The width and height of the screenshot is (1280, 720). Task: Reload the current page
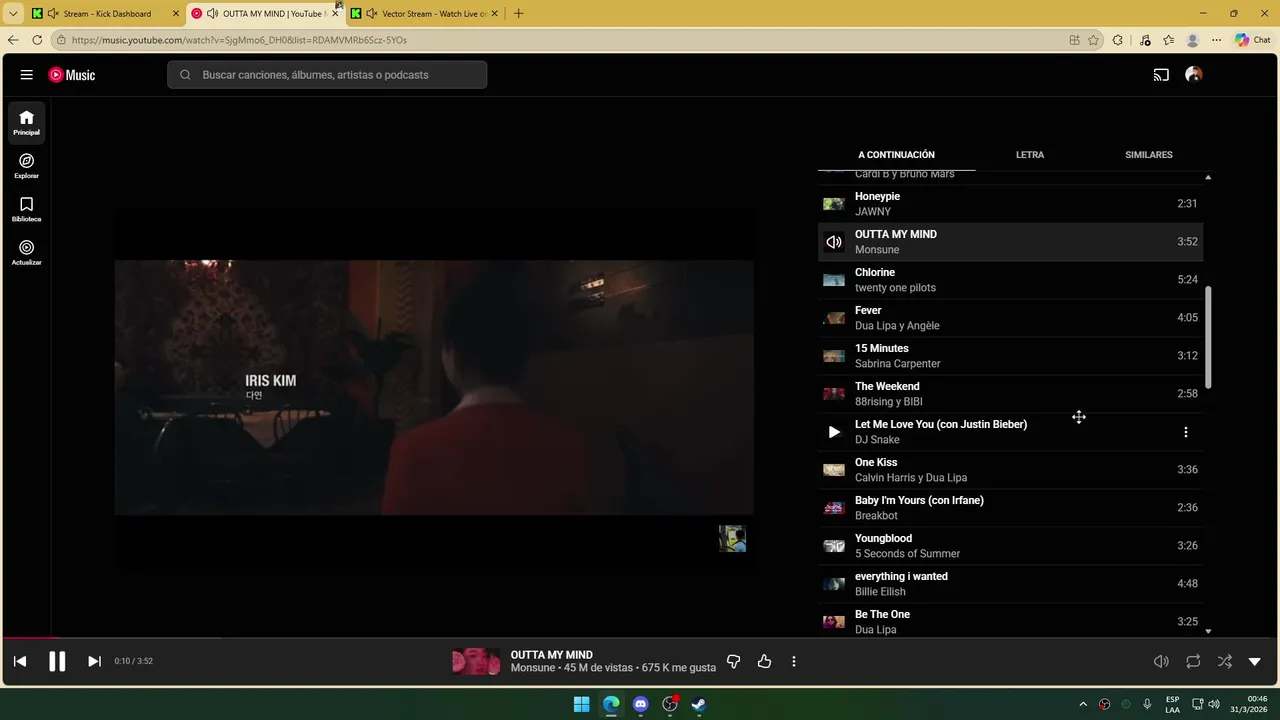point(37,40)
